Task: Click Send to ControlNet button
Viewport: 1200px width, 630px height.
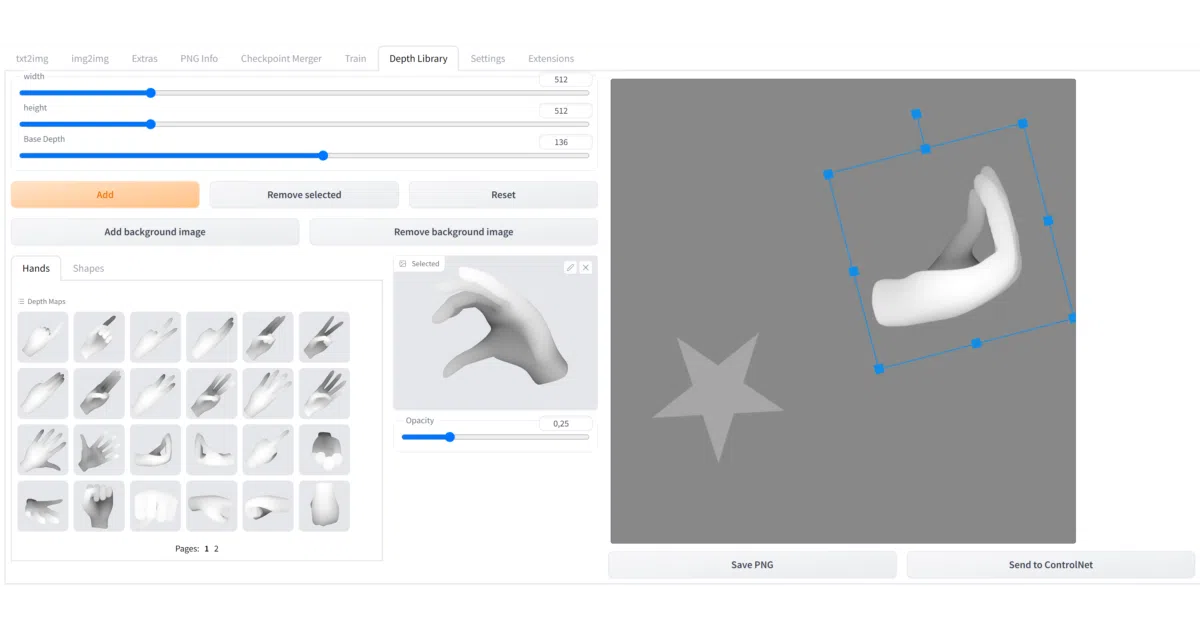Action: click(1050, 565)
